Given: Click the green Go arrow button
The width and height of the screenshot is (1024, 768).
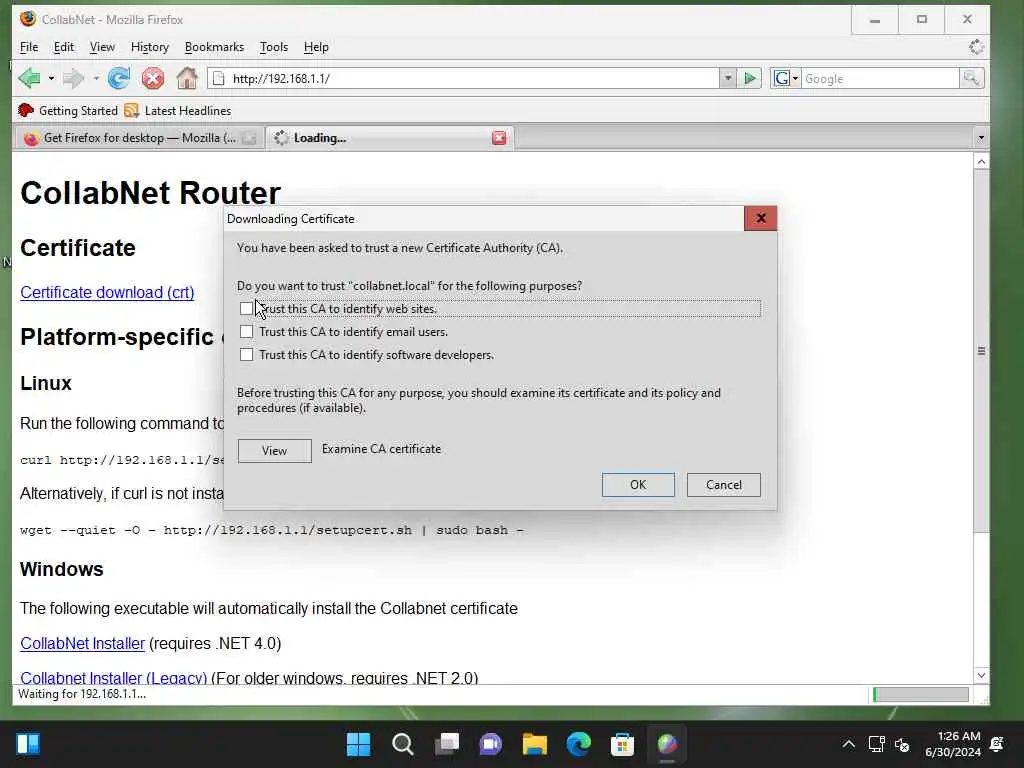Looking at the screenshot, I should pos(750,78).
